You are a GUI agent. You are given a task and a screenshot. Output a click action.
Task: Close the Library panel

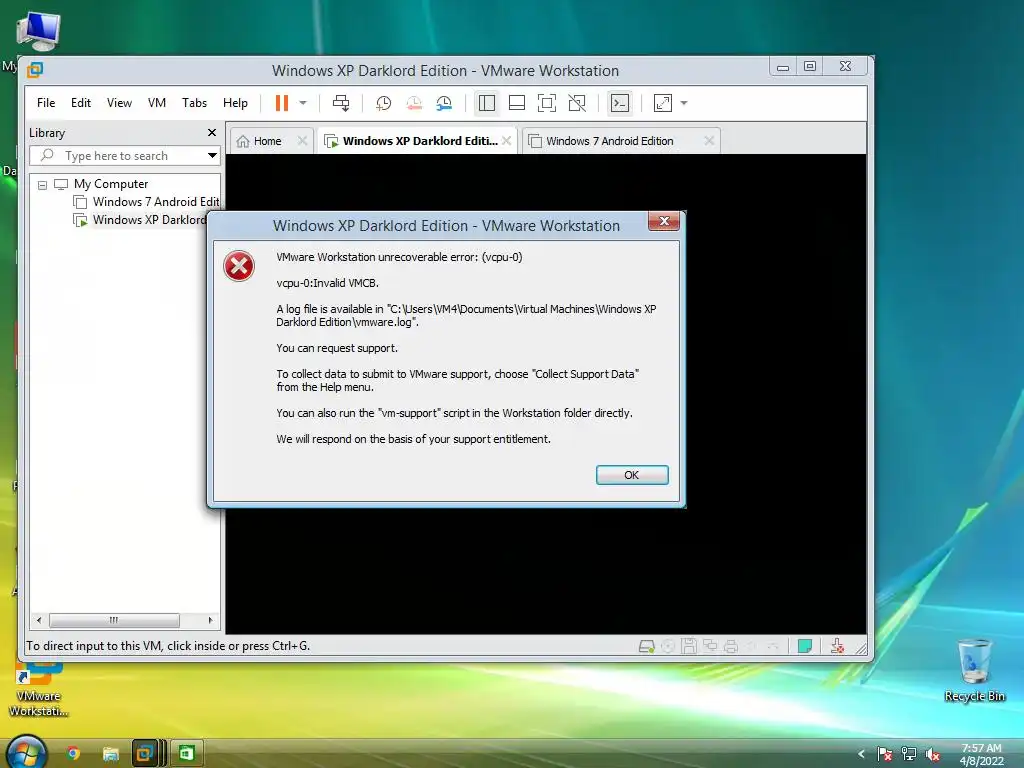point(212,133)
